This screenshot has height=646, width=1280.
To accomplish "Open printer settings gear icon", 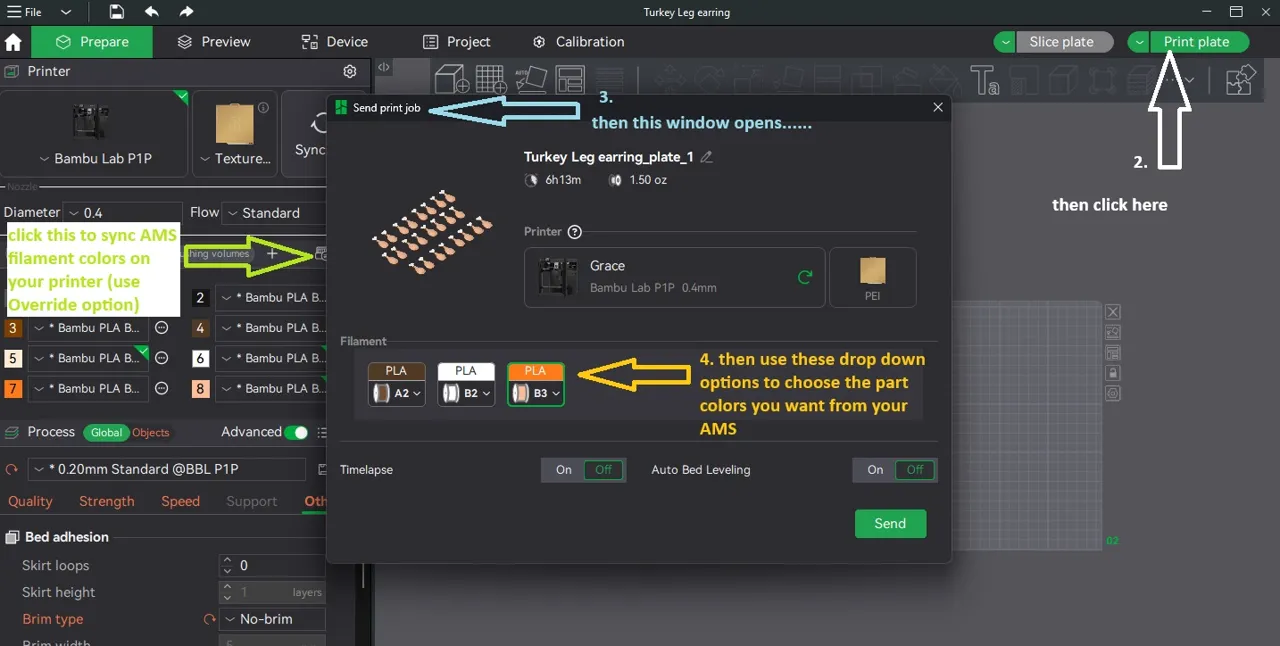I will click(350, 71).
